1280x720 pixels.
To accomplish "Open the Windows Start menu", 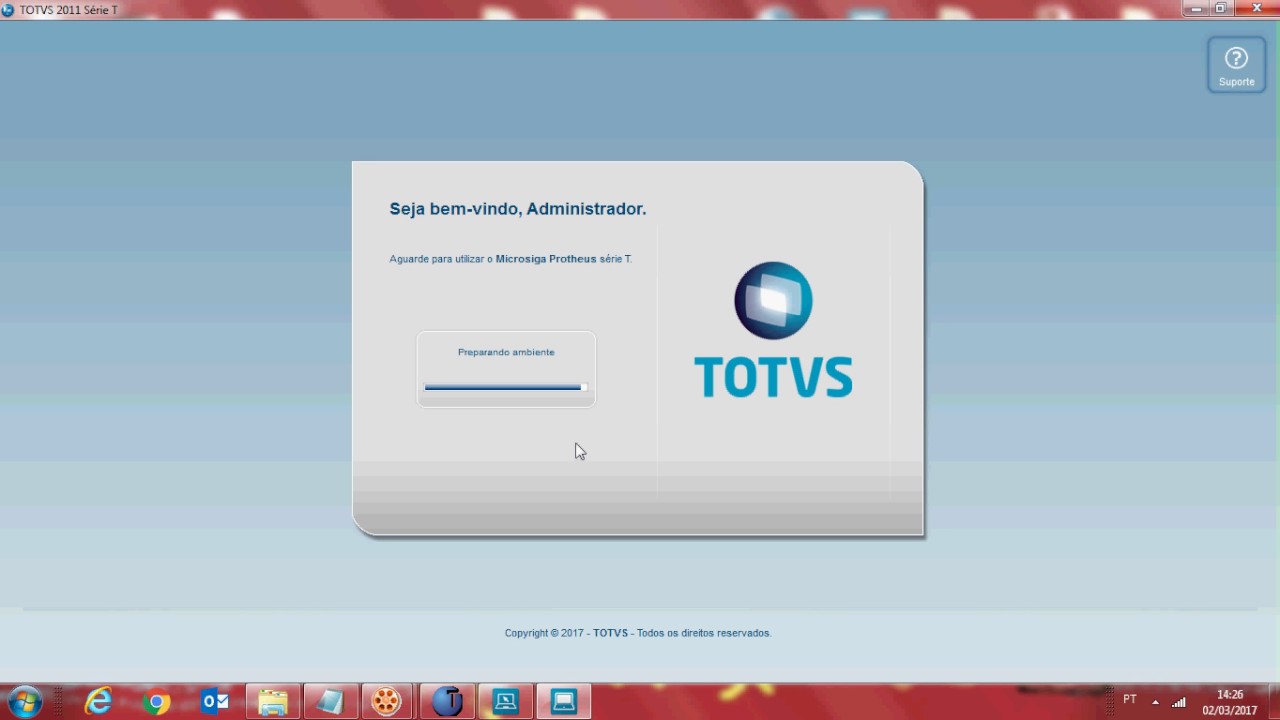I will point(25,702).
